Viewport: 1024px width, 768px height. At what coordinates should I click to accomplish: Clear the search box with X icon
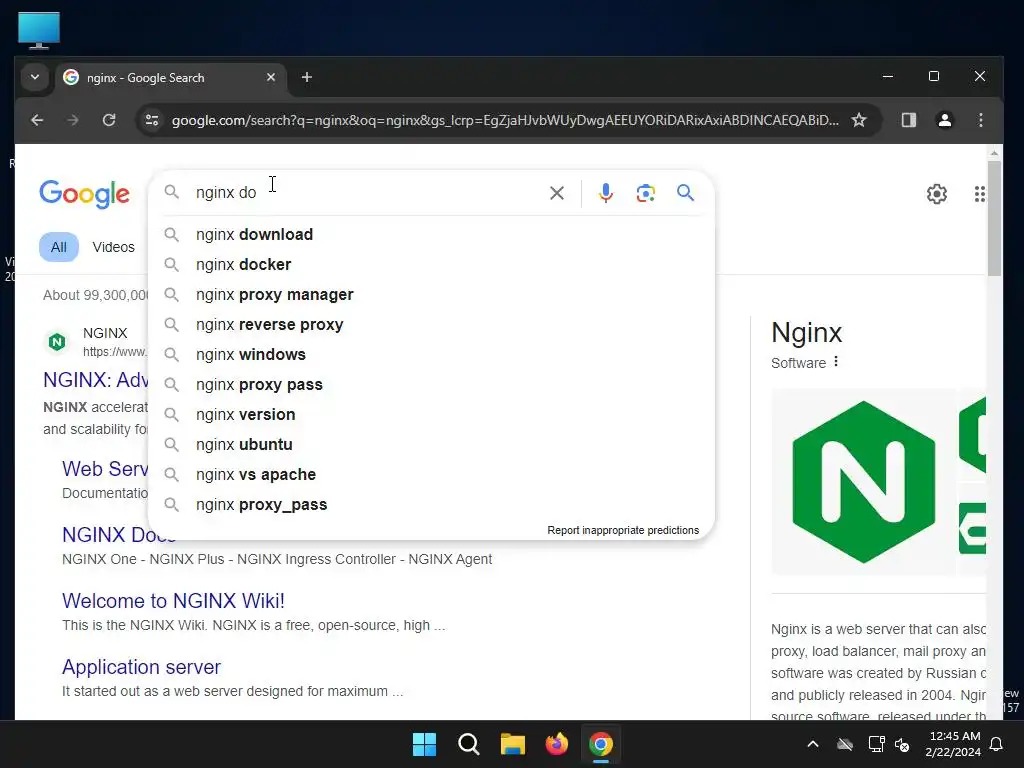[x=556, y=193]
